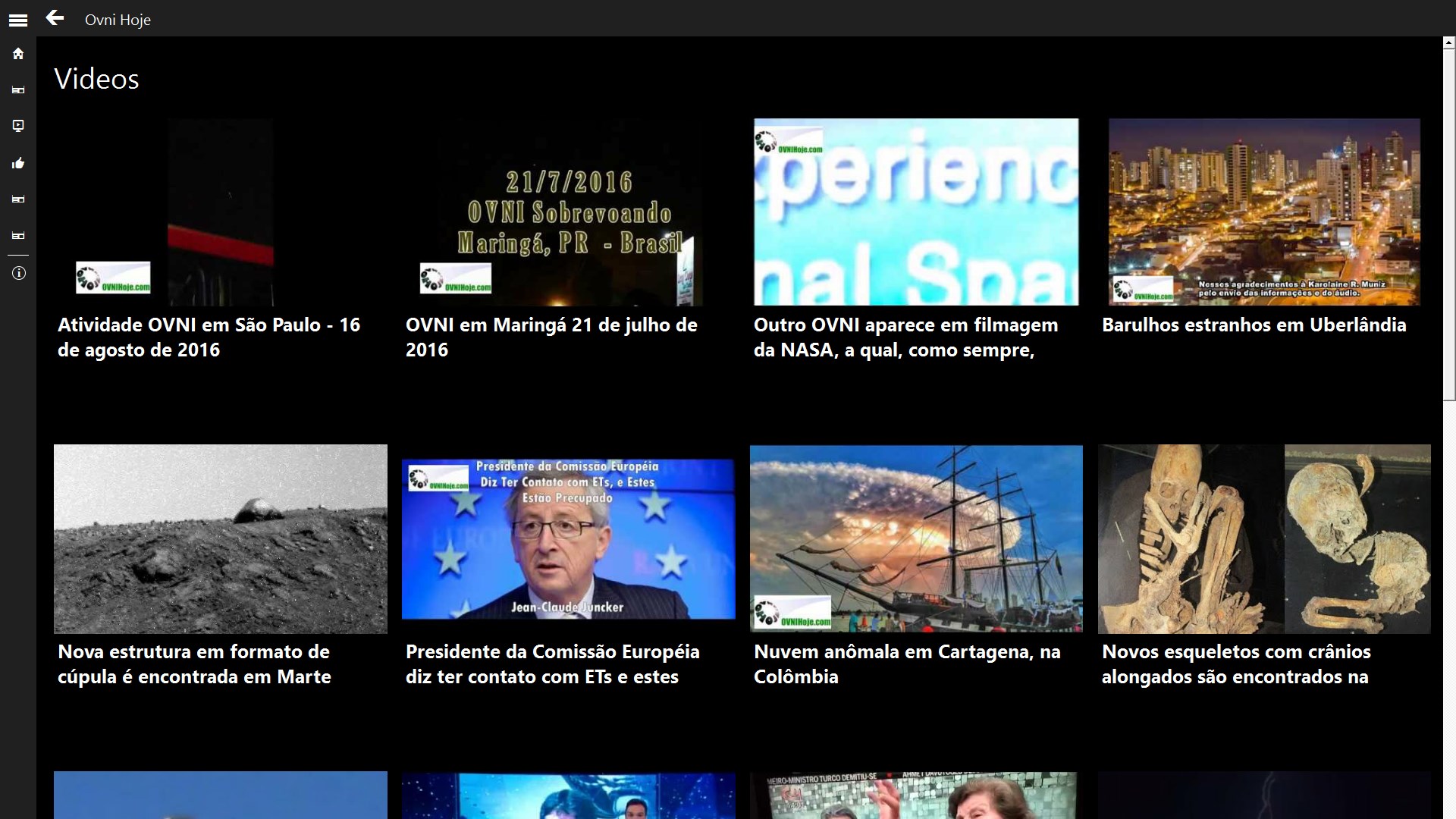This screenshot has width=1456, height=819.
Task: Go to Home in the sidebar
Action: pos(18,54)
